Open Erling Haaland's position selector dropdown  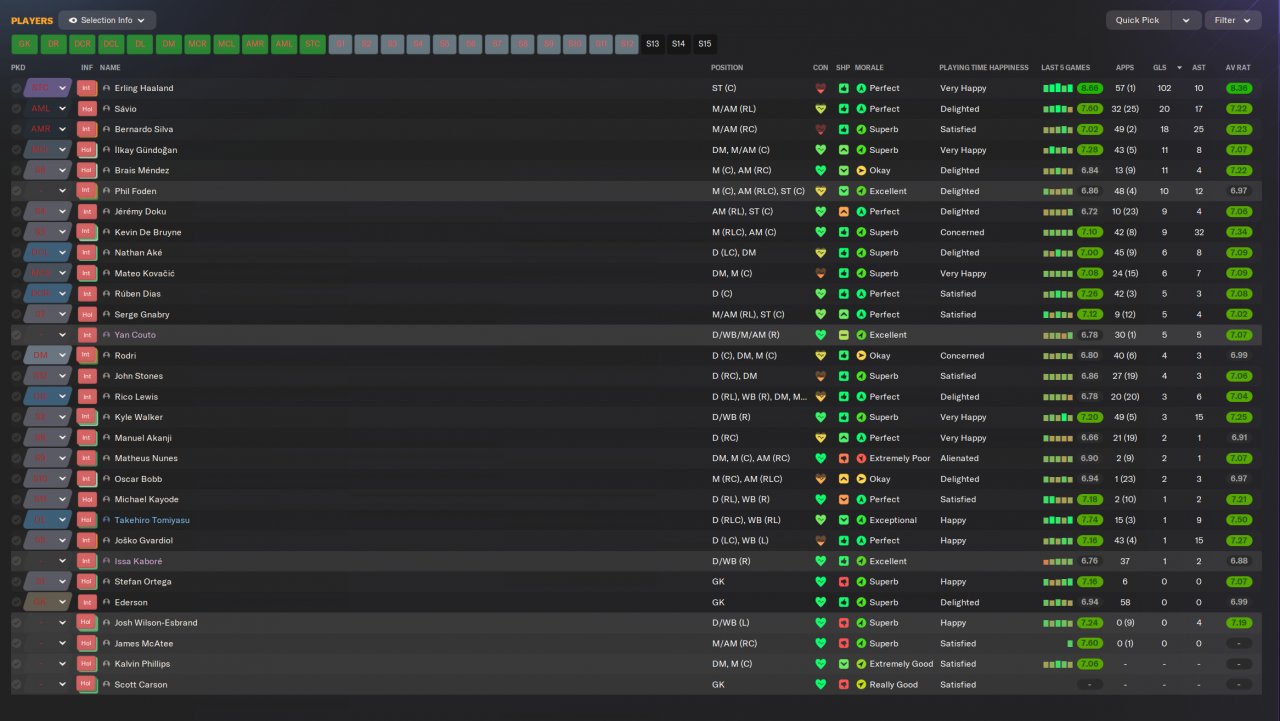pyautogui.click(x=62, y=88)
